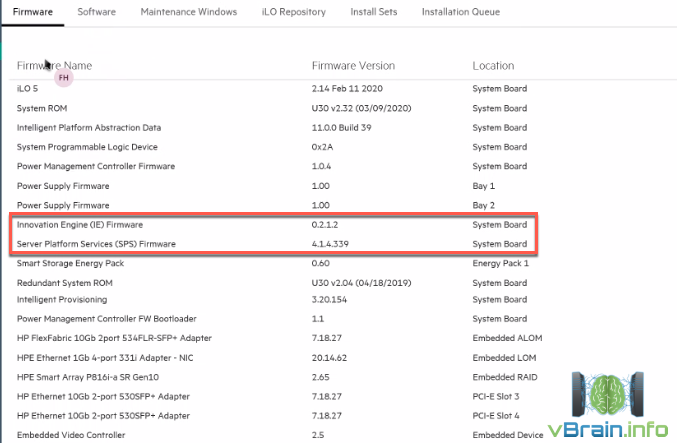Select HPE Ethernet 1Gb 4-port 331i Adapter
This screenshot has width=677, height=443.
(105, 358)
